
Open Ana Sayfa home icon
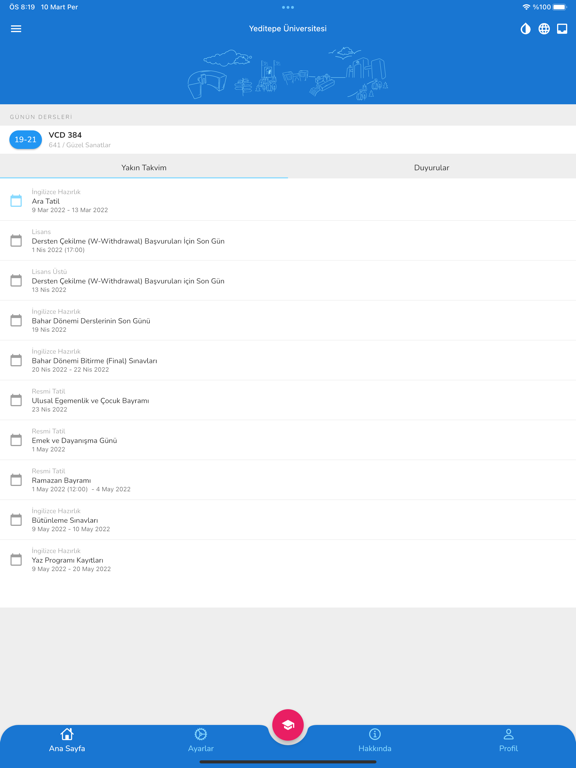(x=67, y=734)
